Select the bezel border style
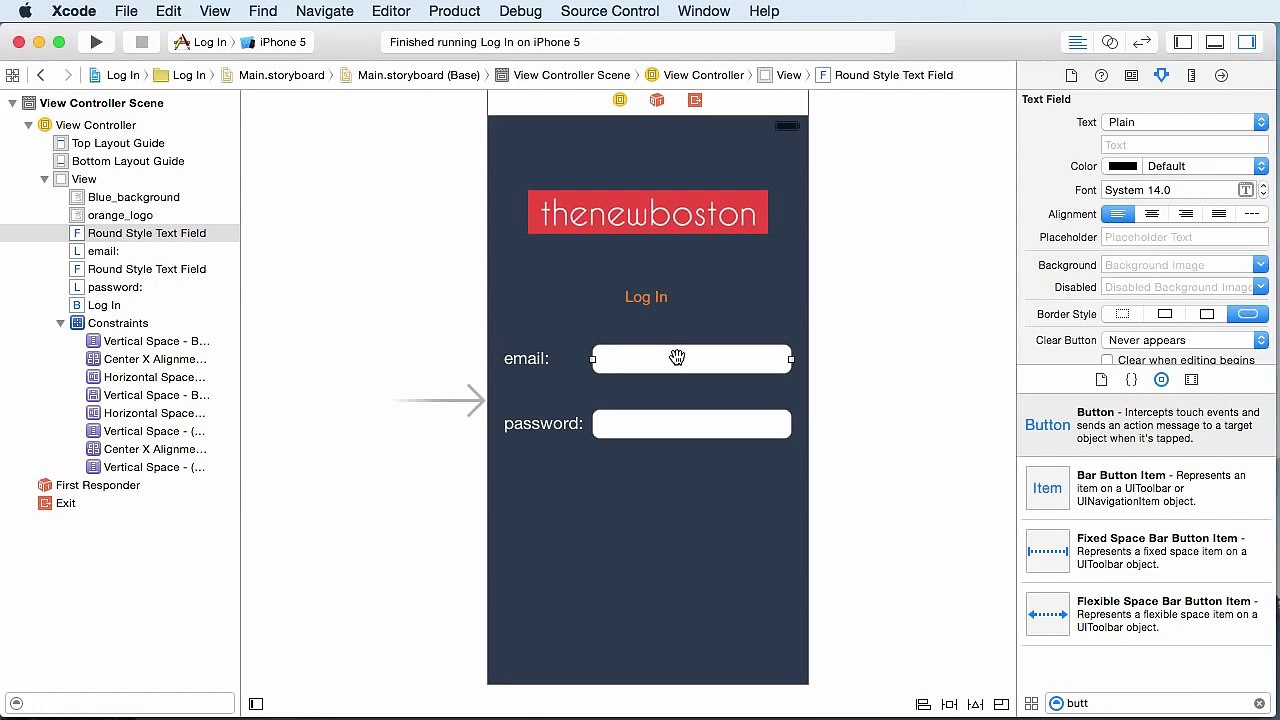1280x720 pixels. pos(1207,314)
